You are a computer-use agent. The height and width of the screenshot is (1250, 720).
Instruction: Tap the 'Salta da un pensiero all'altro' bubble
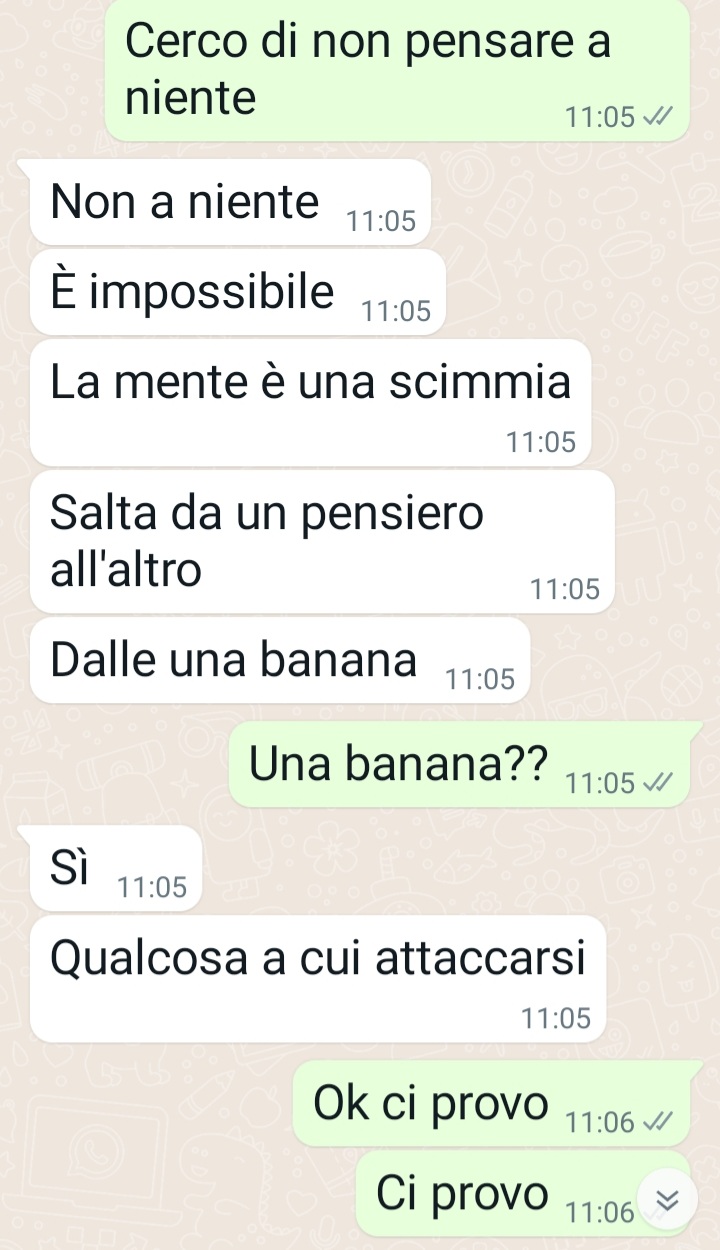322,542
